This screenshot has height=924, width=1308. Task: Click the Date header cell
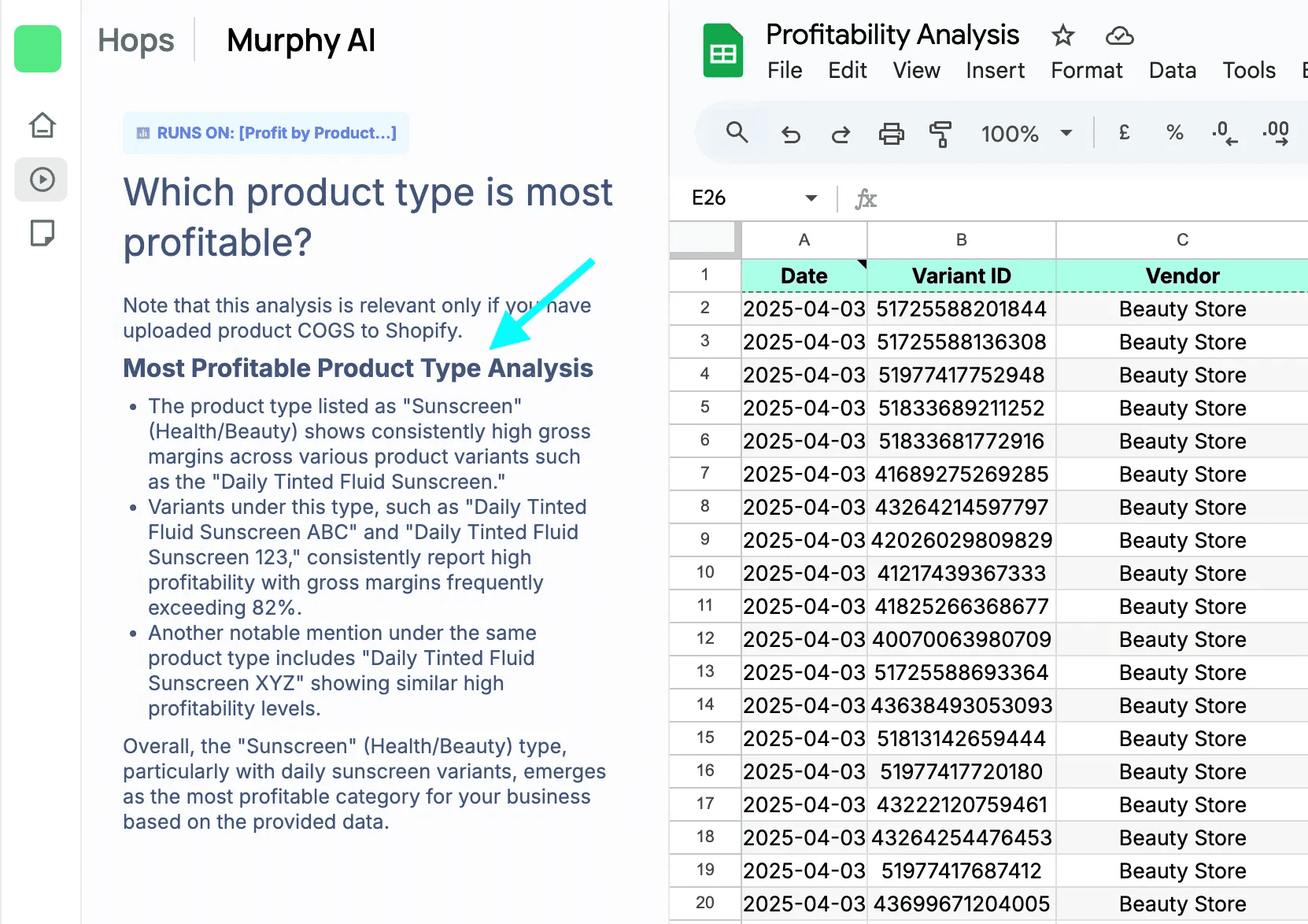tap(804, 275)
